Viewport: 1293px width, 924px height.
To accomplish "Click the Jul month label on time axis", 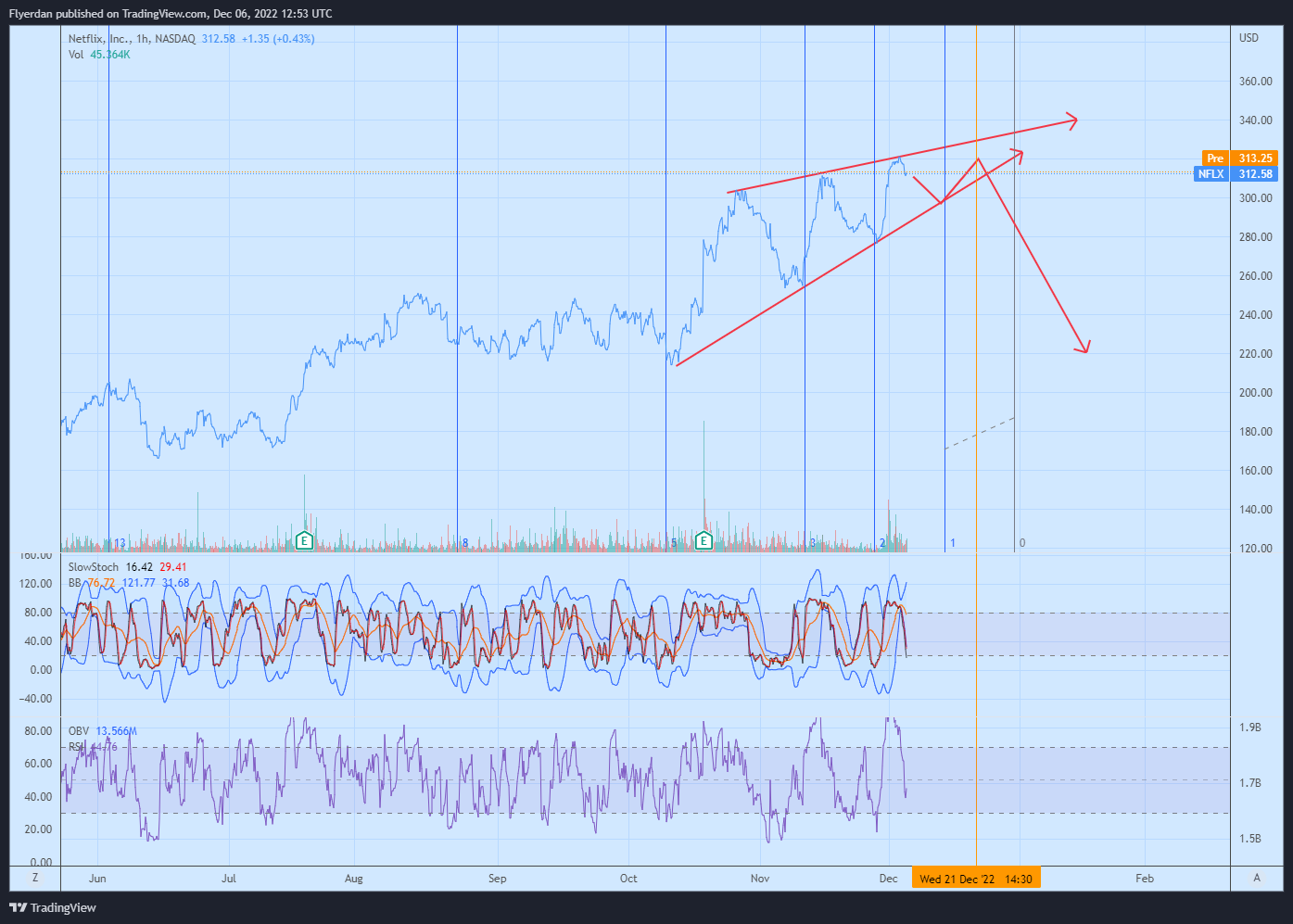I will [x=229, y=879].
